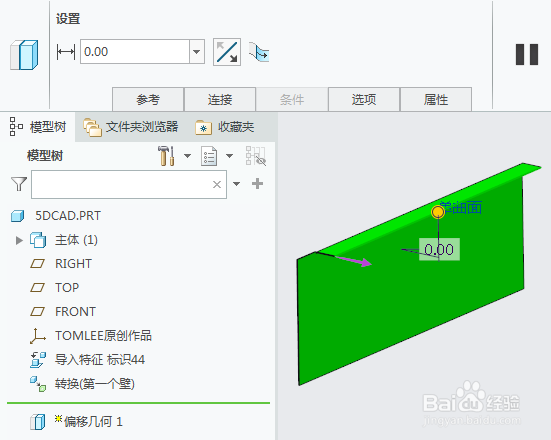
Task: Clear the search field with X
Action: [217, 184]
